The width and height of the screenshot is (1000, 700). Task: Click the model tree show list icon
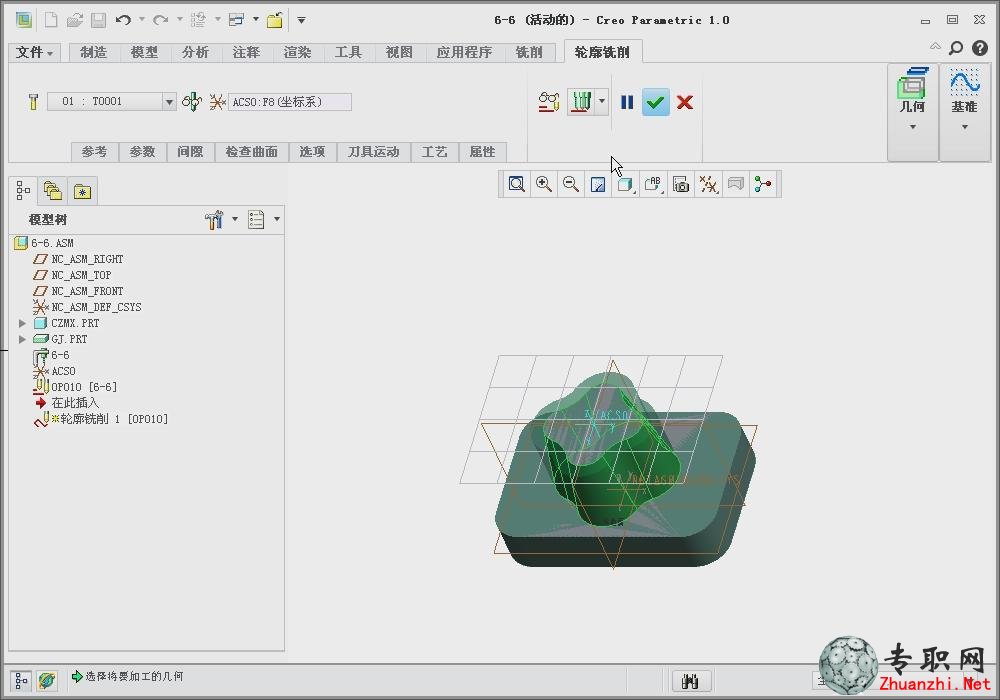click(256, 219)
